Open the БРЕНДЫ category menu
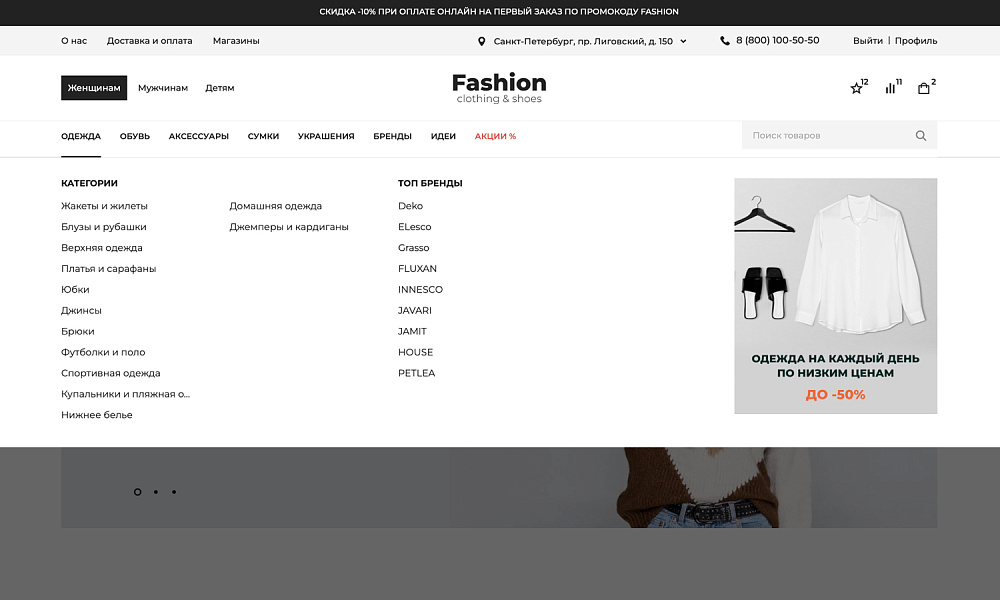Screen dimensions: 1000x600 coord(392,135)
